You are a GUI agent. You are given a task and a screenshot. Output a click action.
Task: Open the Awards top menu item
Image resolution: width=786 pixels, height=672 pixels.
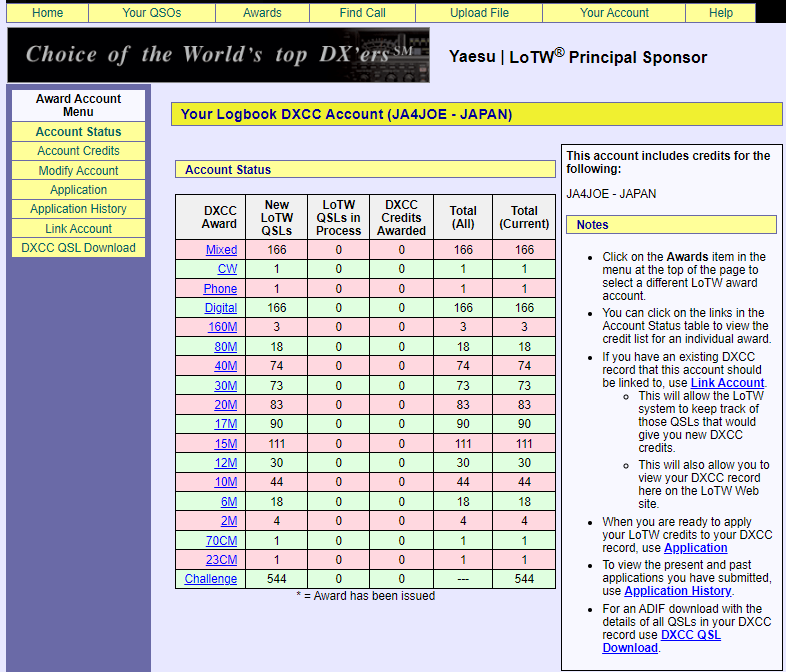[x=262, y=13]
